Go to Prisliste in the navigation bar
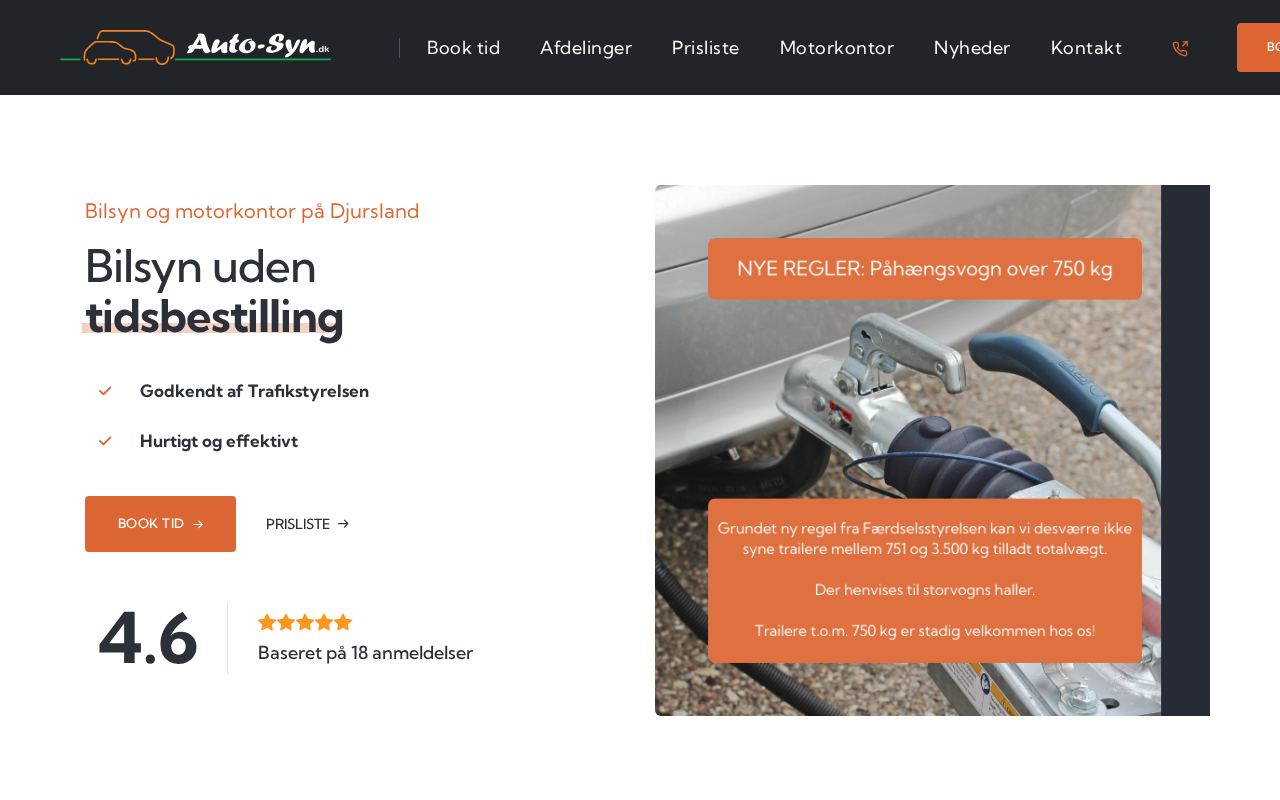Screen dimensions: 1280x800 point(706,48)
